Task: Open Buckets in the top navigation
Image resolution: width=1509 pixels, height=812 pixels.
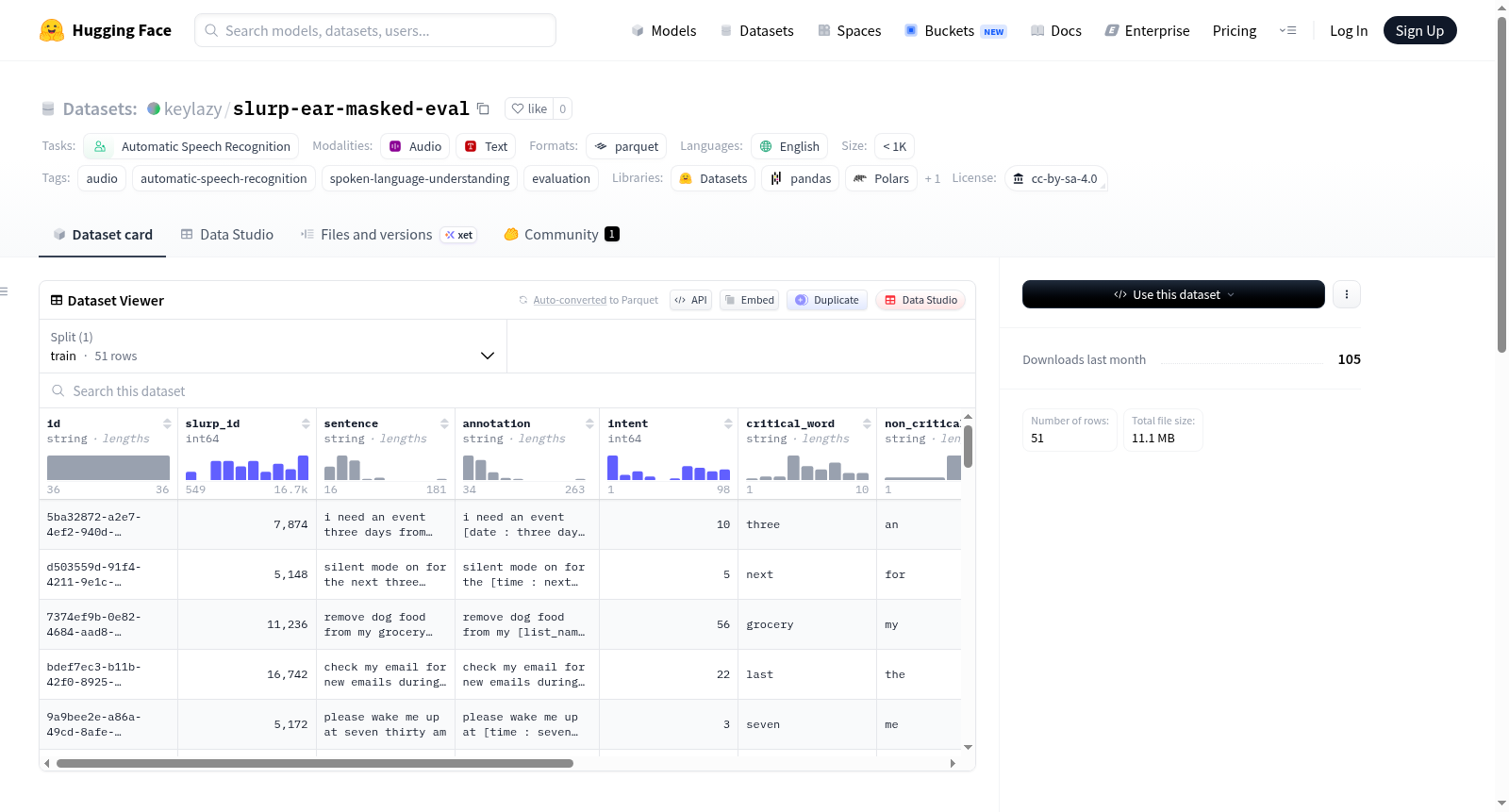Action: point(955,30)
